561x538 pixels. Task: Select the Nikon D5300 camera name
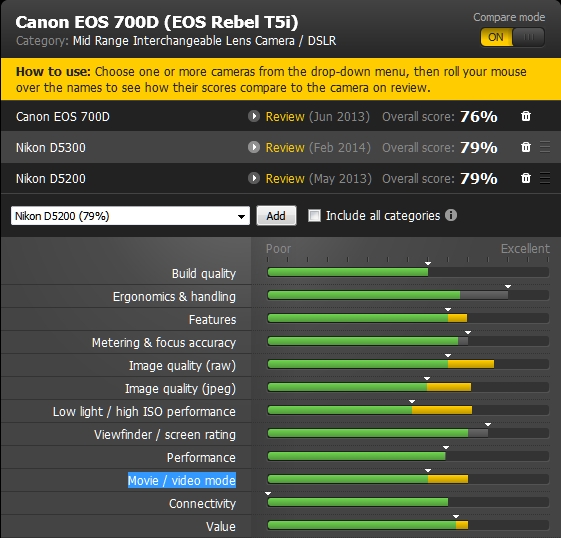click(51, 148)
